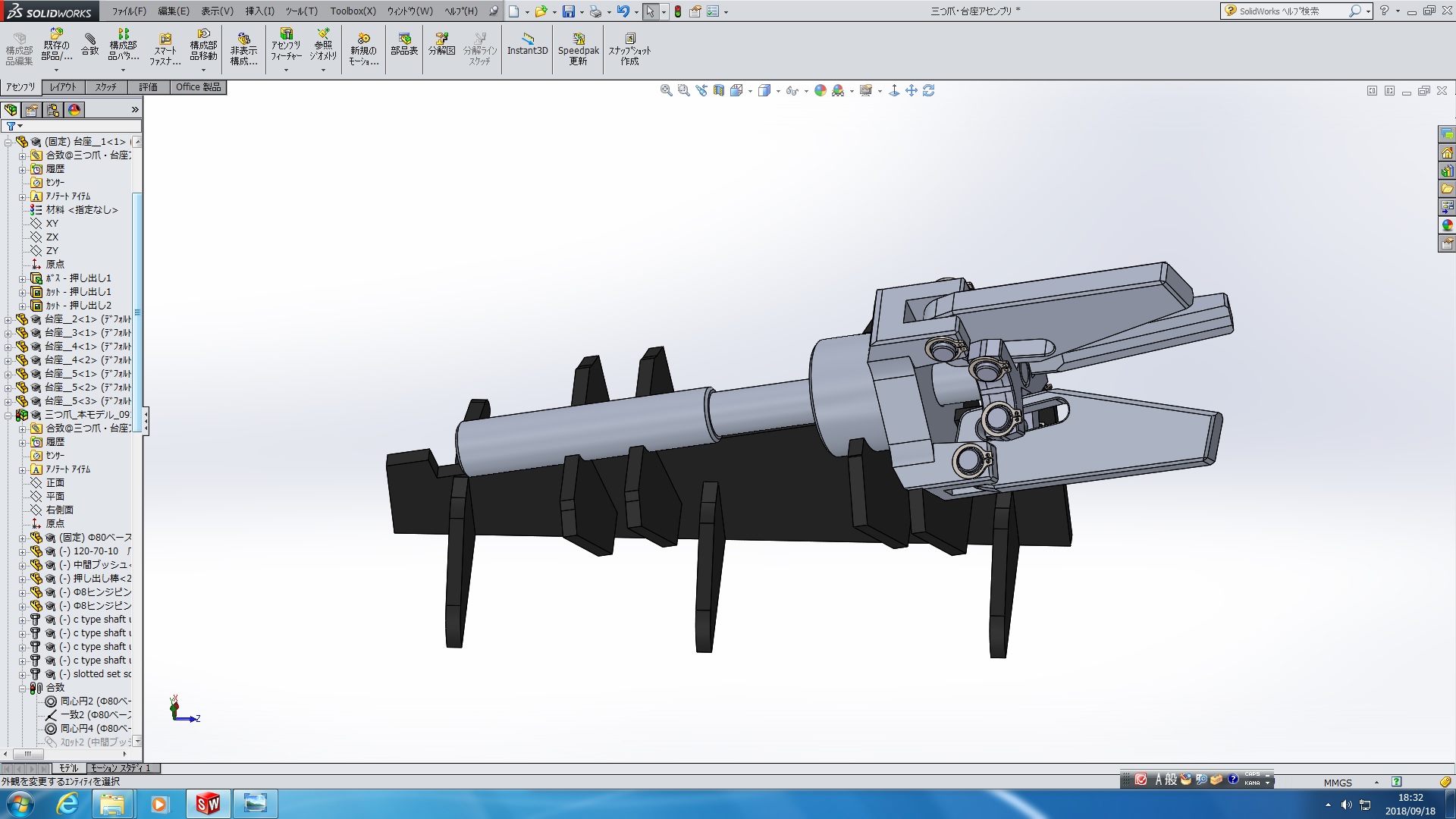Screen dimensions: 1456x819
Task: Open 編集(E) menu
Action: pos(174,11)
